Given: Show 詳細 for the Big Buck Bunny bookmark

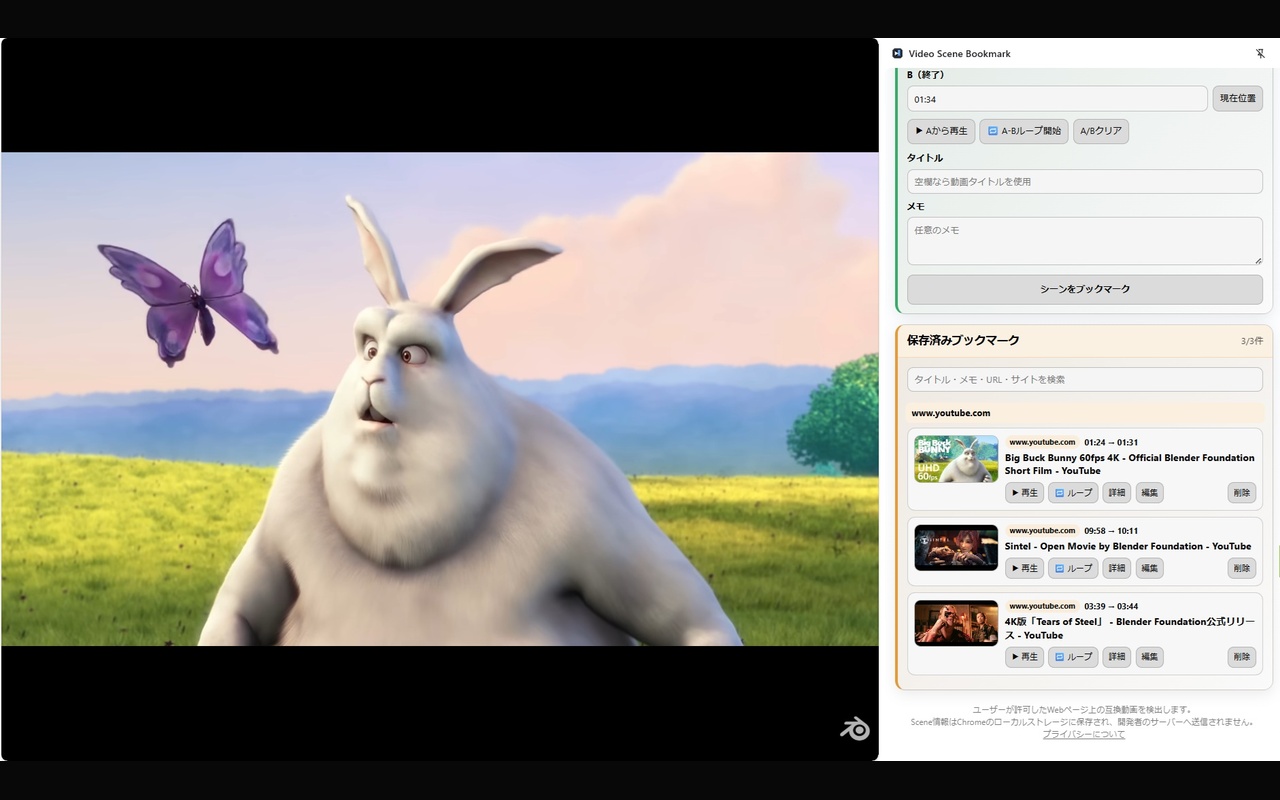Looking at the screenshot, I should pyautogui.click(x=1116, y=493).
